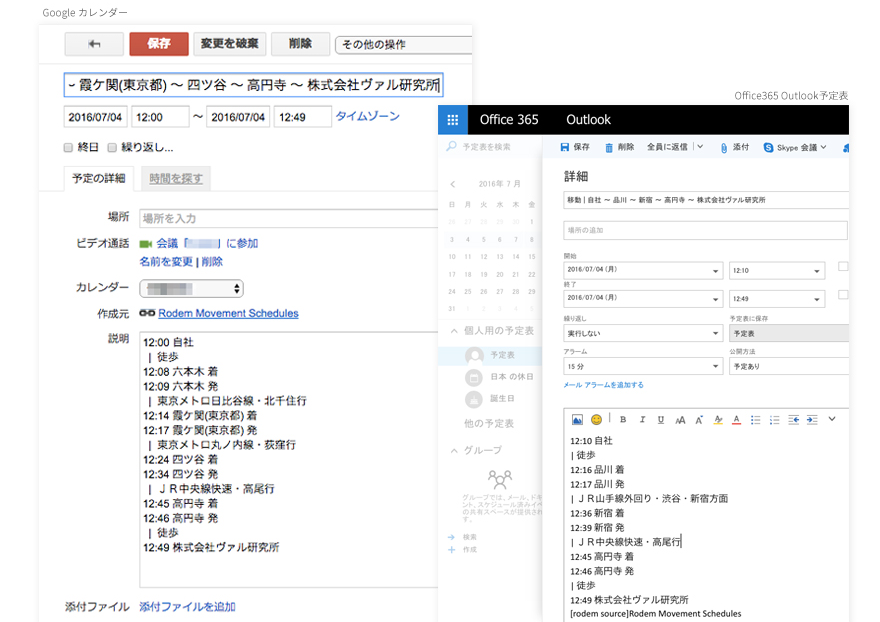Switch to the 時間を探す tab

coord(176,179)
